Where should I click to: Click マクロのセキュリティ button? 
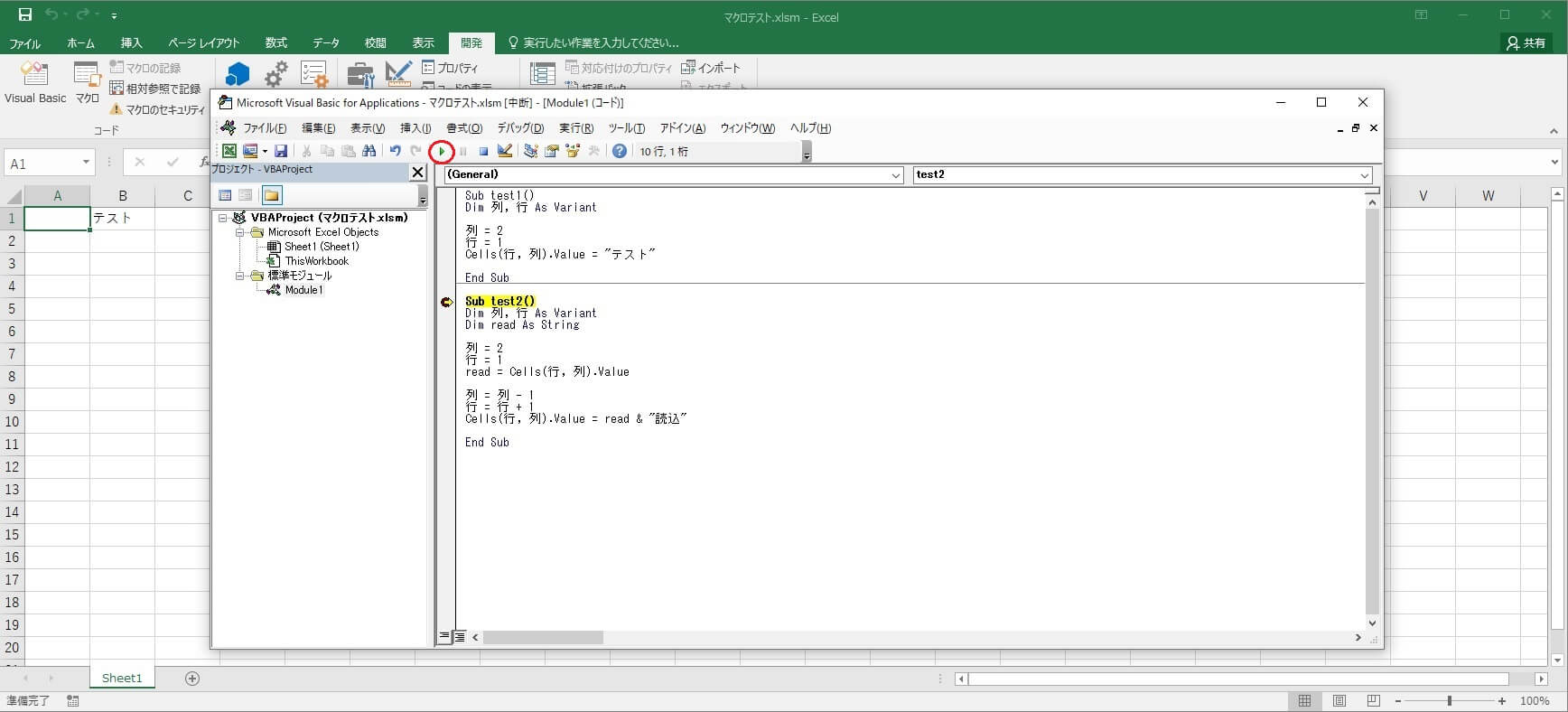pyautogui.click(x=157, y=109)
